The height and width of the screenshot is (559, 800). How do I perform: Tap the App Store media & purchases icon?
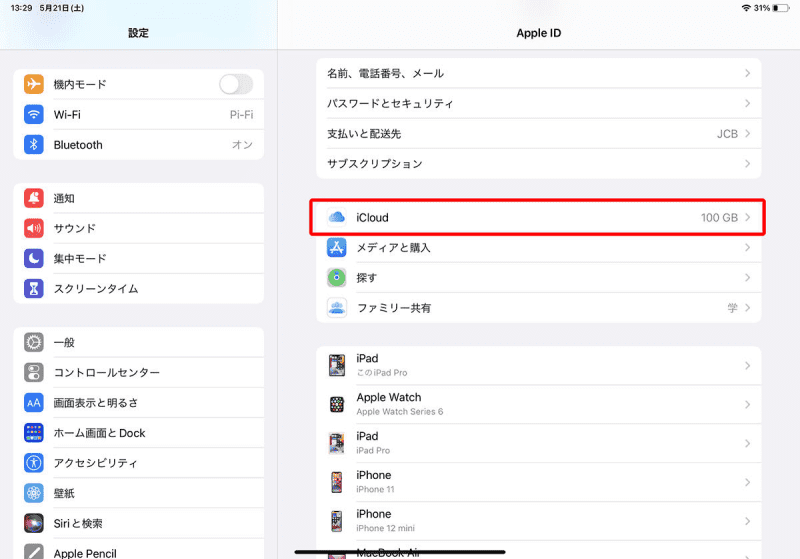[x=337, y=247]
